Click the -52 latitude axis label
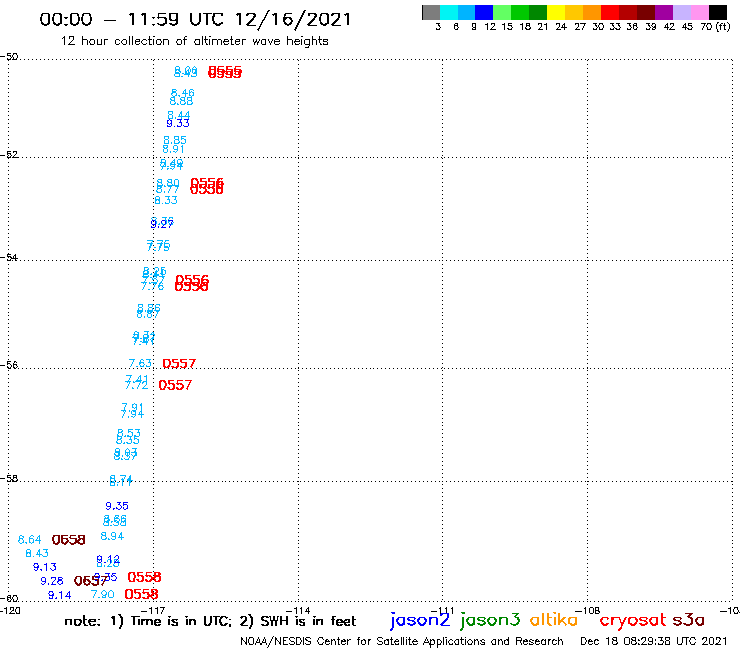740x650 pixels. click(9, 154)
